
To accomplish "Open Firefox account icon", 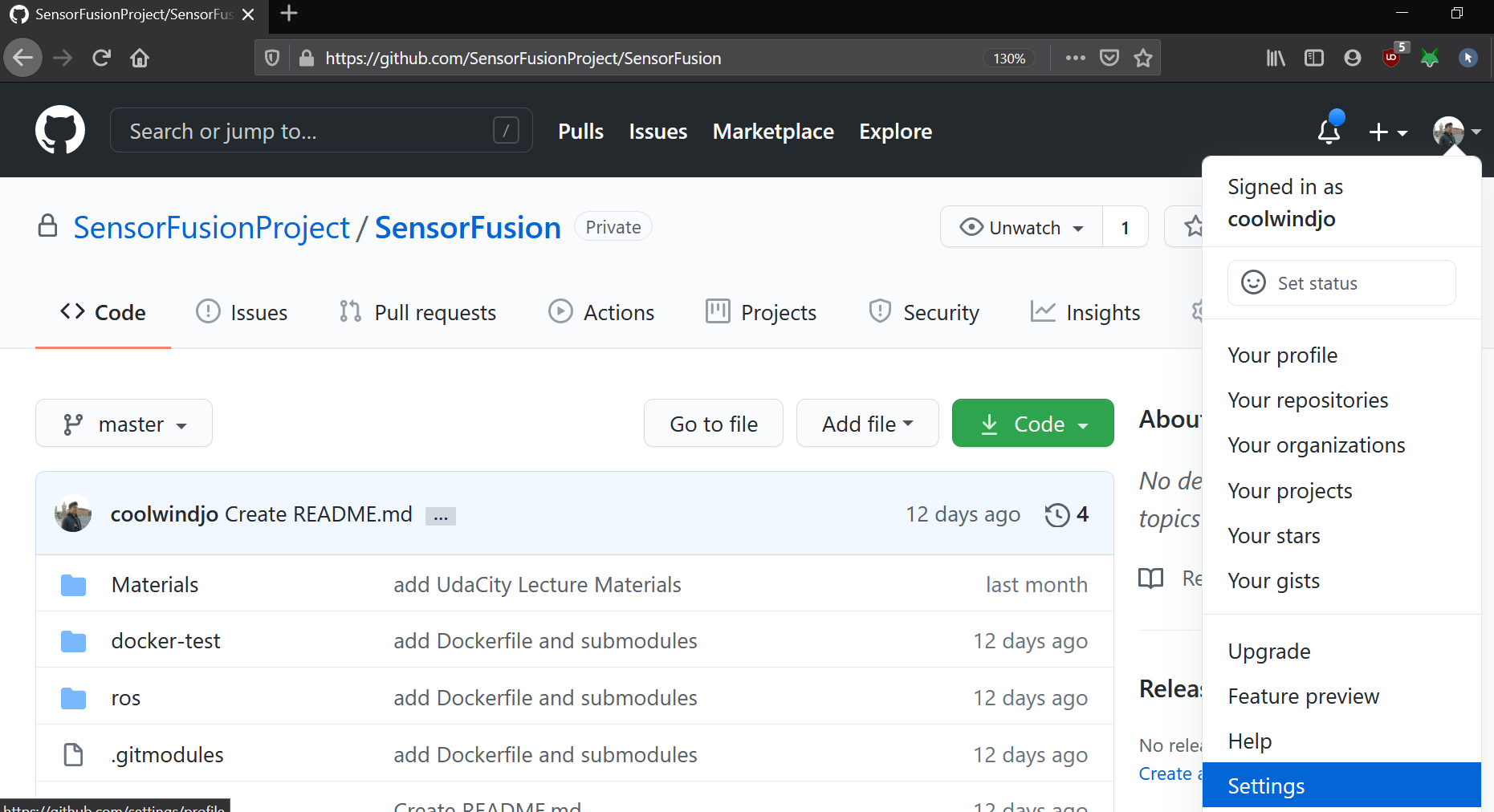I will coord(1353,58).
